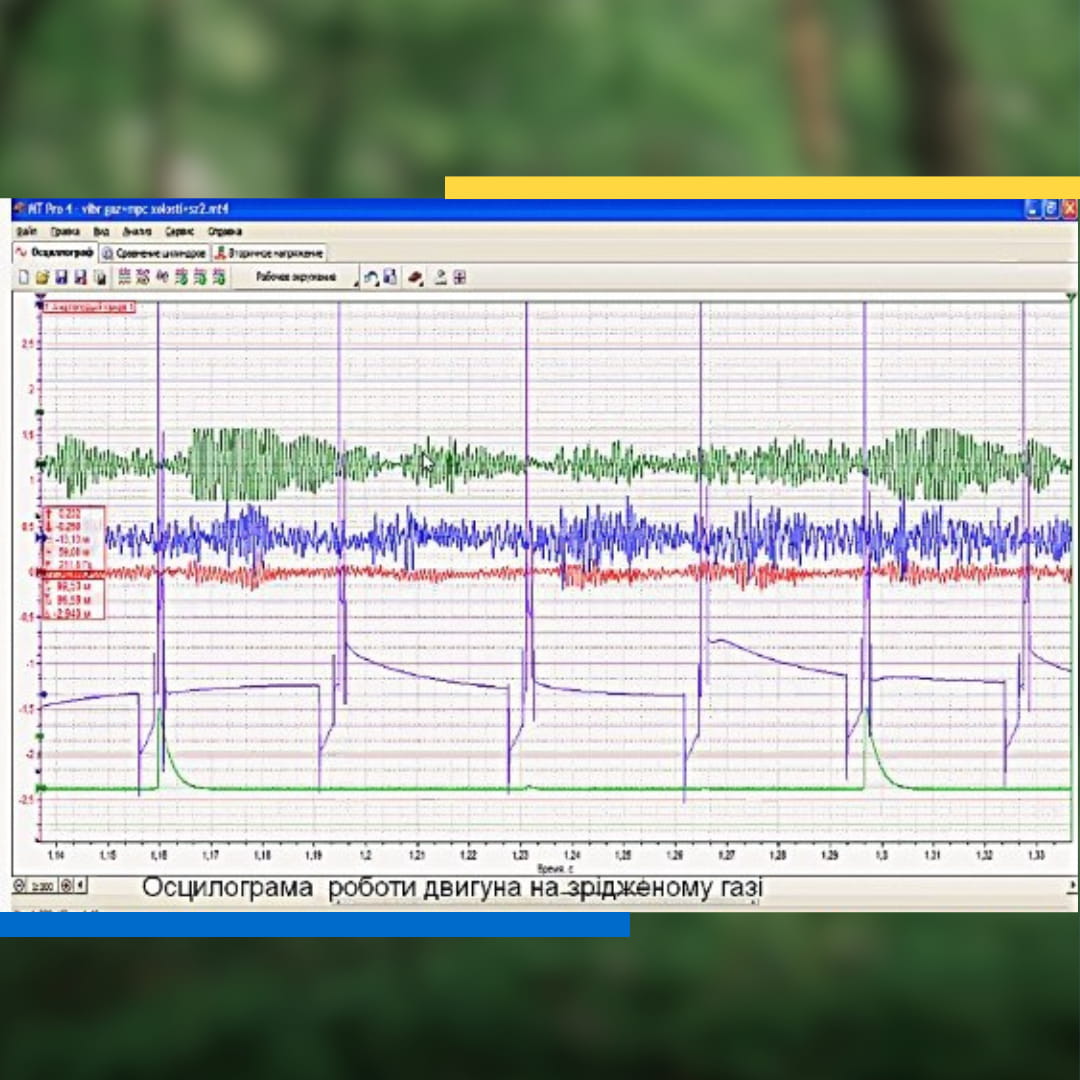Click the last green channel layout icon
Viewport: 1080px width, 1080px height.
219,277
